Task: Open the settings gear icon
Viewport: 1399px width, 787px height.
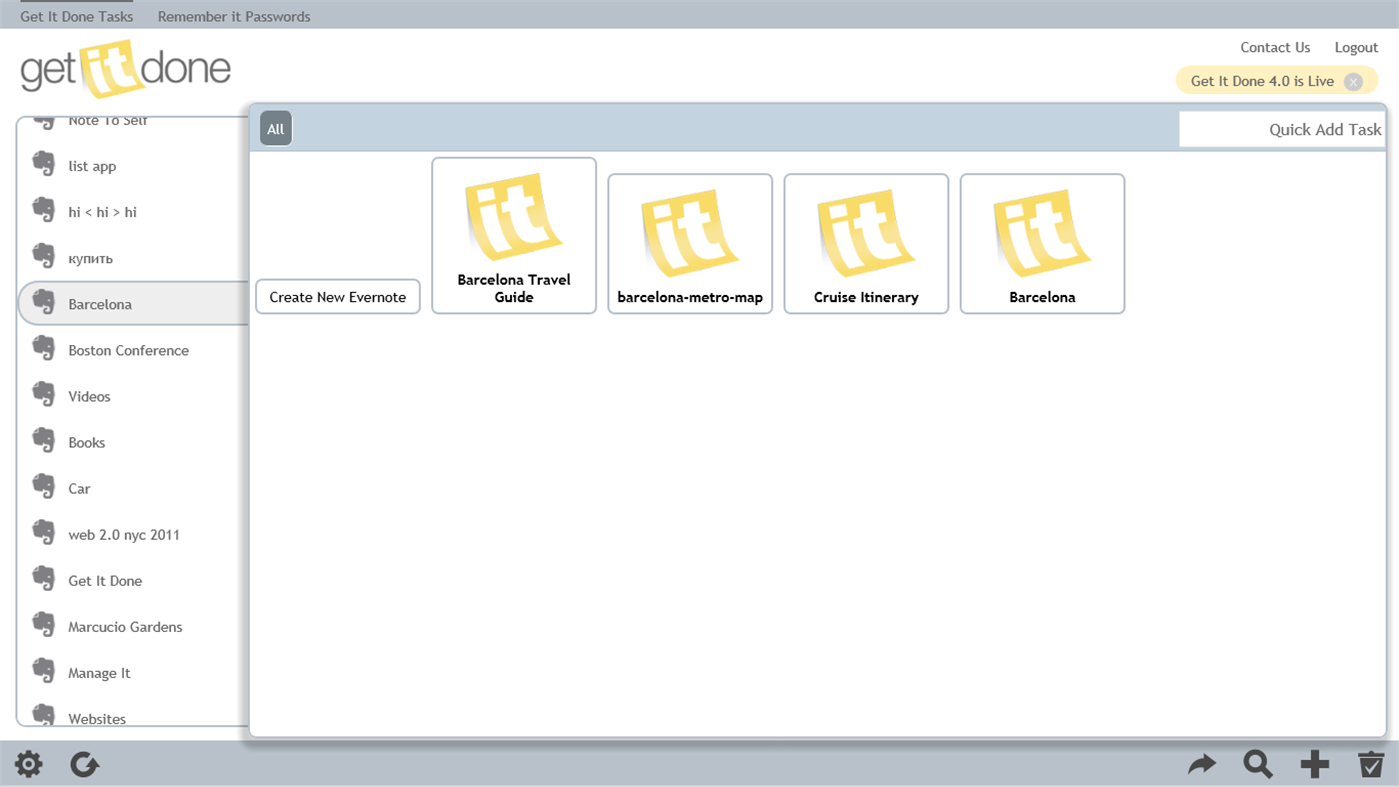Action: [28, 763]
